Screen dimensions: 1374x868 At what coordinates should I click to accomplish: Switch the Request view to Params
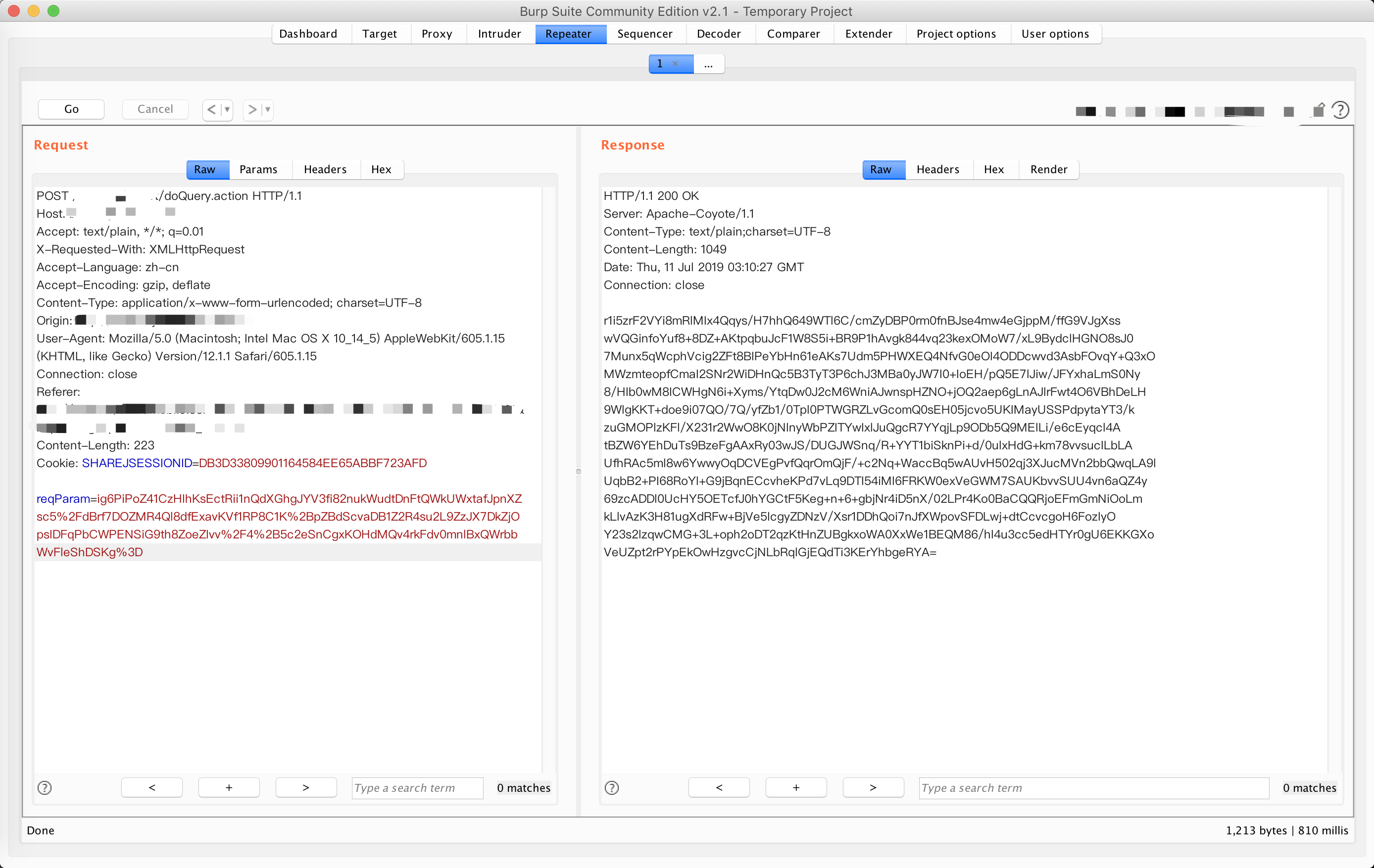click(258, 169)
